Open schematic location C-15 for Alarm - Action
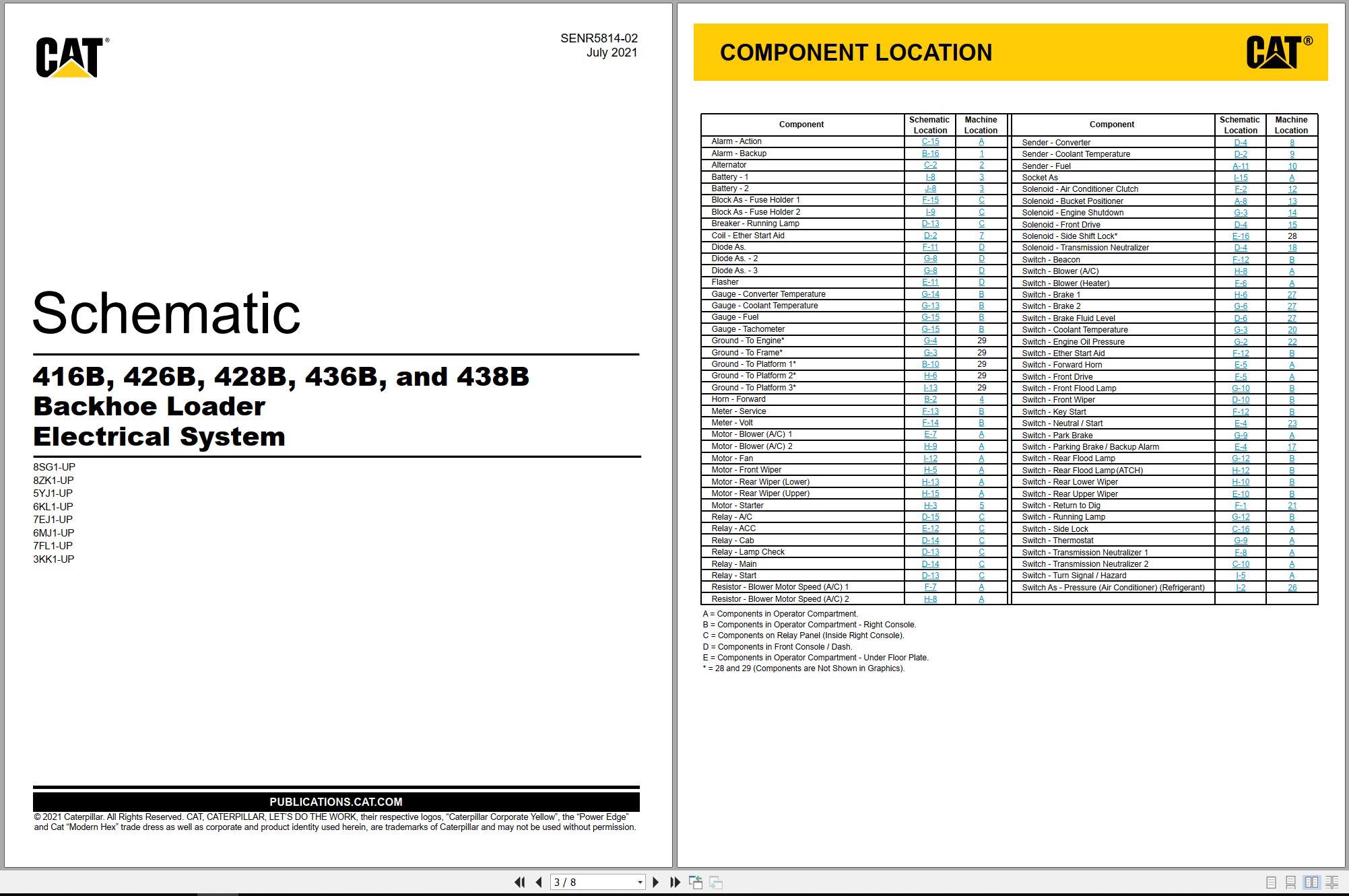 [x=930, y=141]
